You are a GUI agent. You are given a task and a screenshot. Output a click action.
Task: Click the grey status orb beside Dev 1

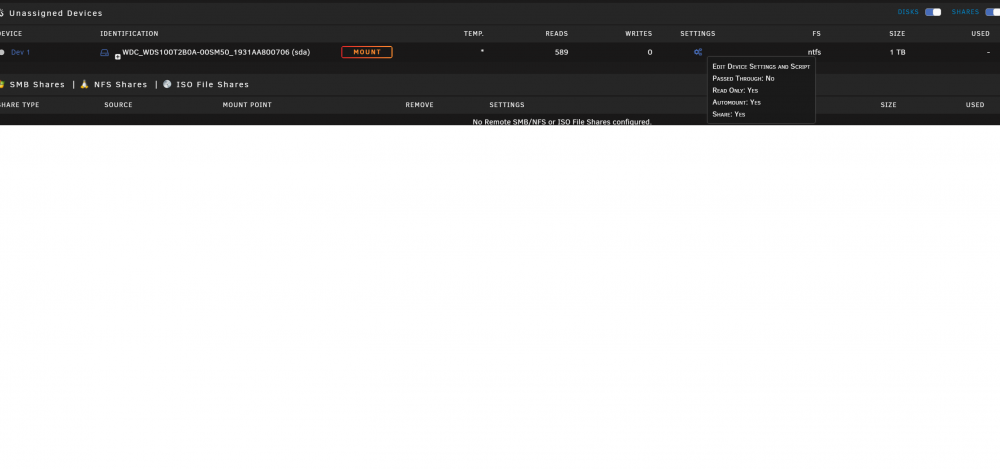tap(2, 52)
